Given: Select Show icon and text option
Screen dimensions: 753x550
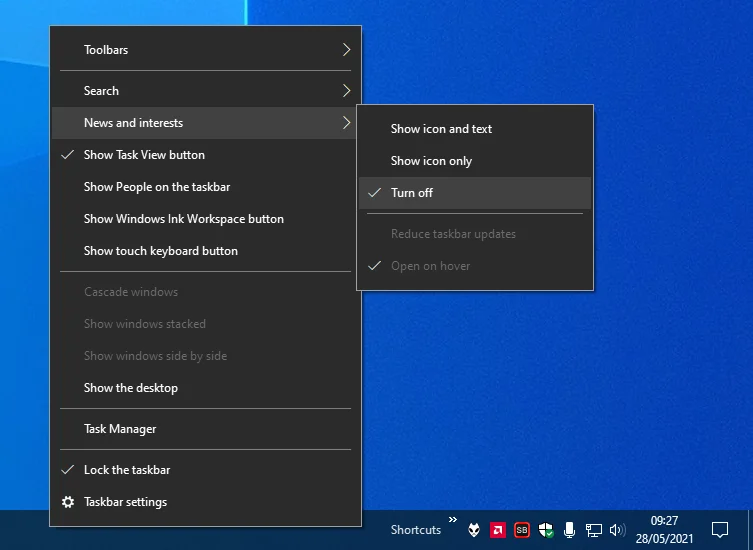Looking at the screenshot, I should tap(475, 129).
